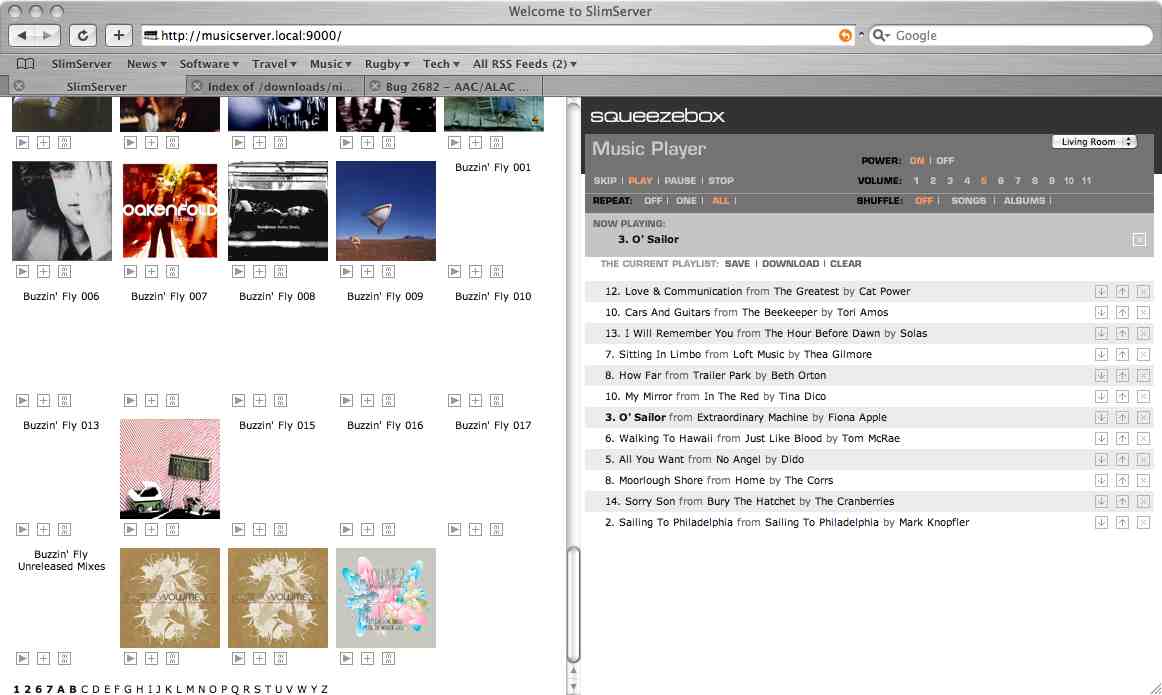Move Love & Communication down in playlist
Image resolution: width=1162 pixels, height=695 pixels.
[x=1101, y=292]
